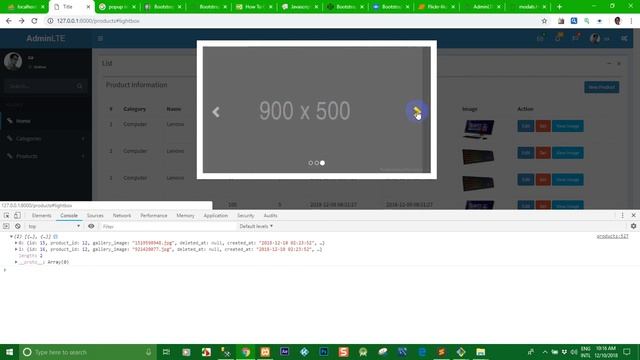This screenshot has height=360, width=640.
Task: Toggle the AdminLTE sidebar hamburger icon
Action: point(100,38)
